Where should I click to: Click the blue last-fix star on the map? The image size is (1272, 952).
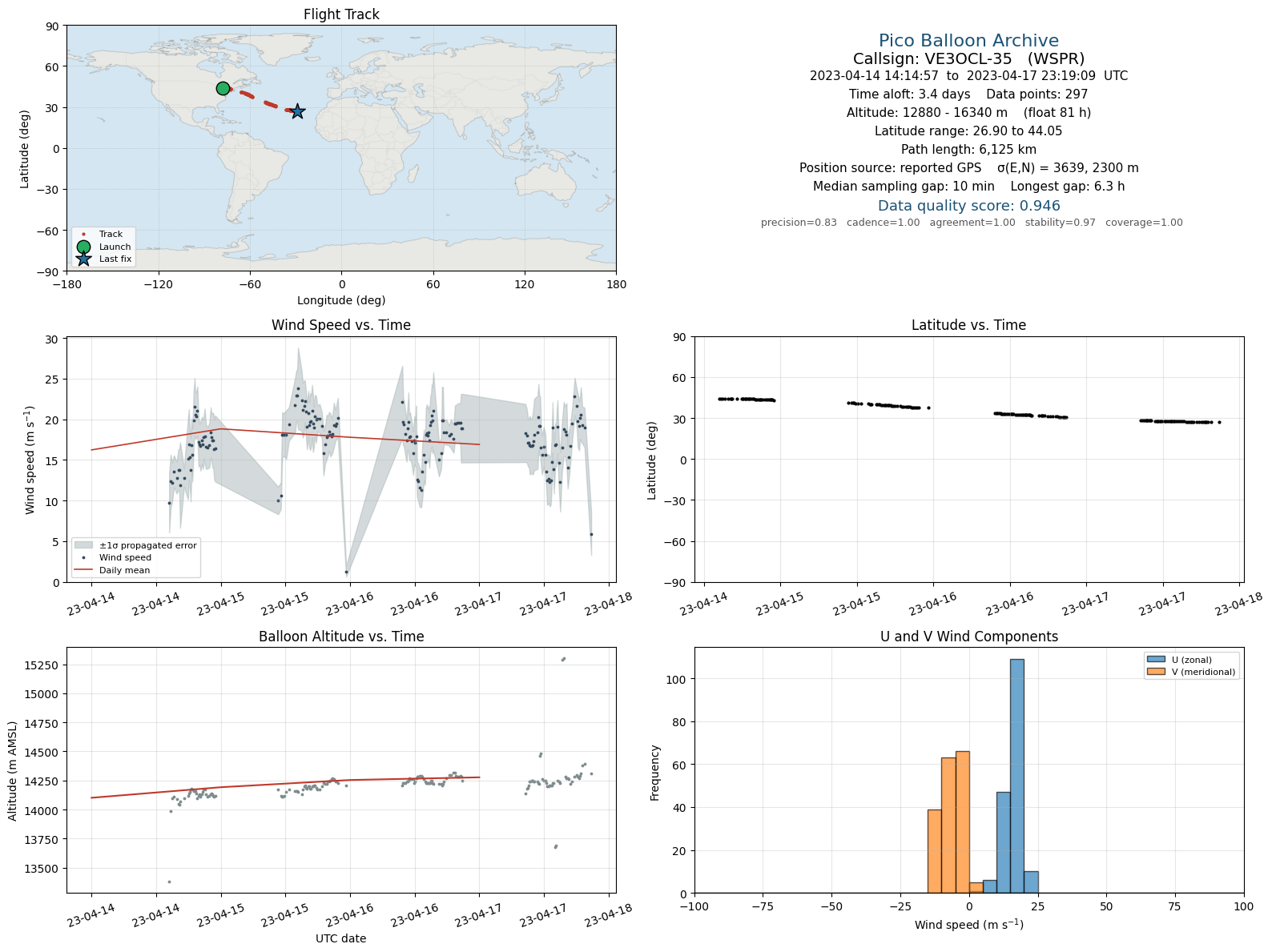(297, 111)
